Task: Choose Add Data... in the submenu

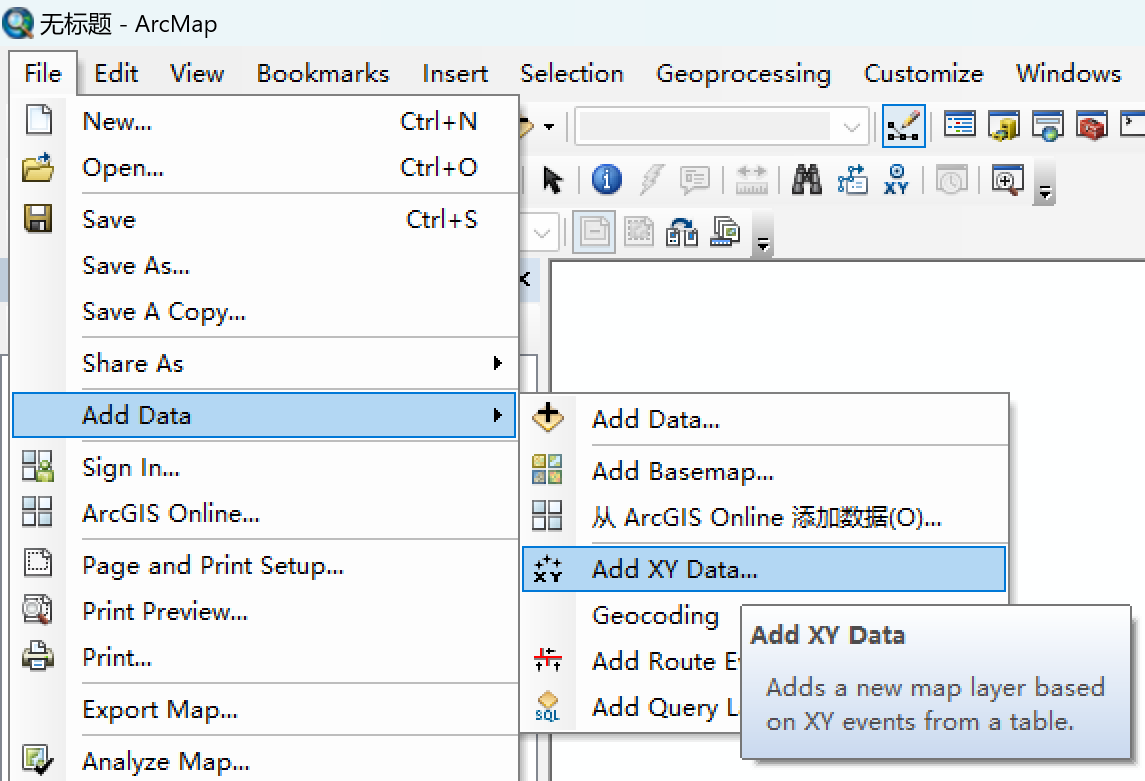Action: [765, 419]
